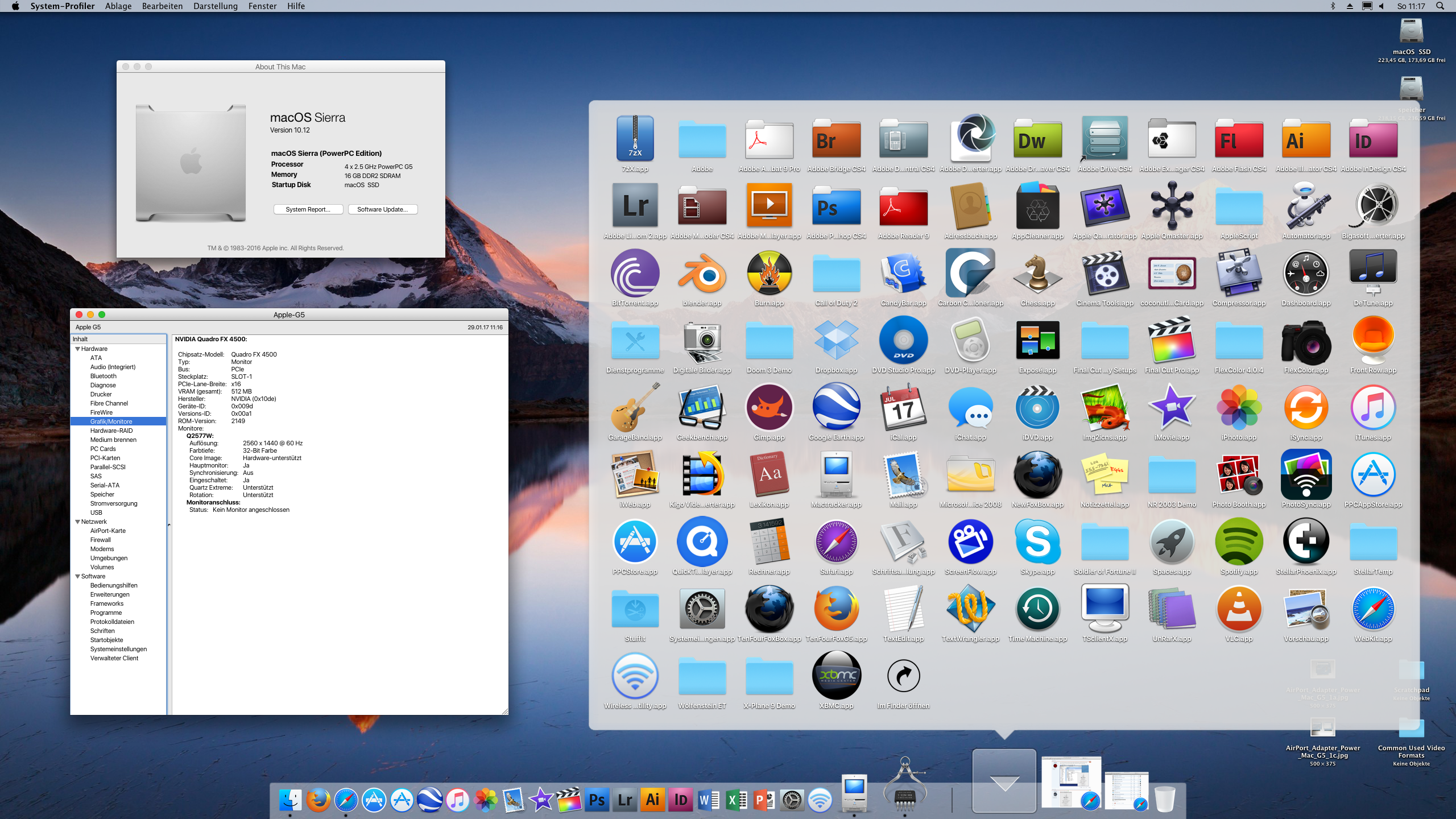Viewport: 1456px width, 819px height.
Task: Open the Darstellung menu
Action: (216, 6)
